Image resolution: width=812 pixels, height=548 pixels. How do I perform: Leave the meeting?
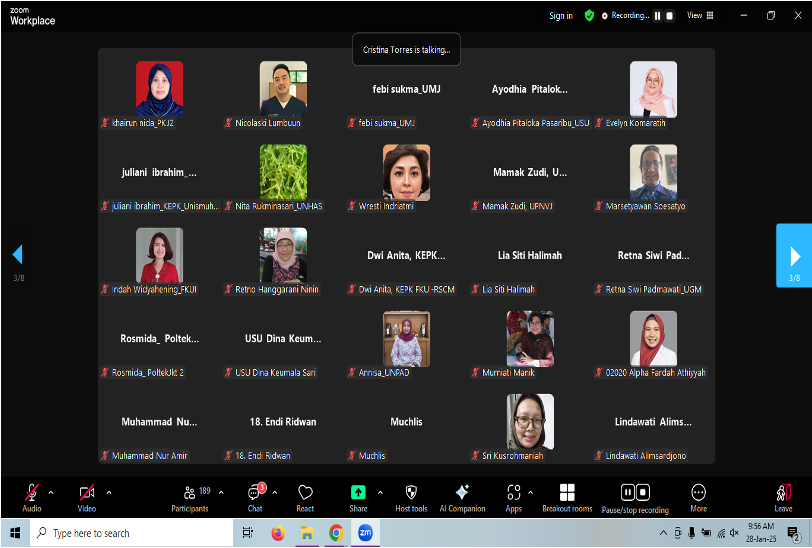(783, 496)
